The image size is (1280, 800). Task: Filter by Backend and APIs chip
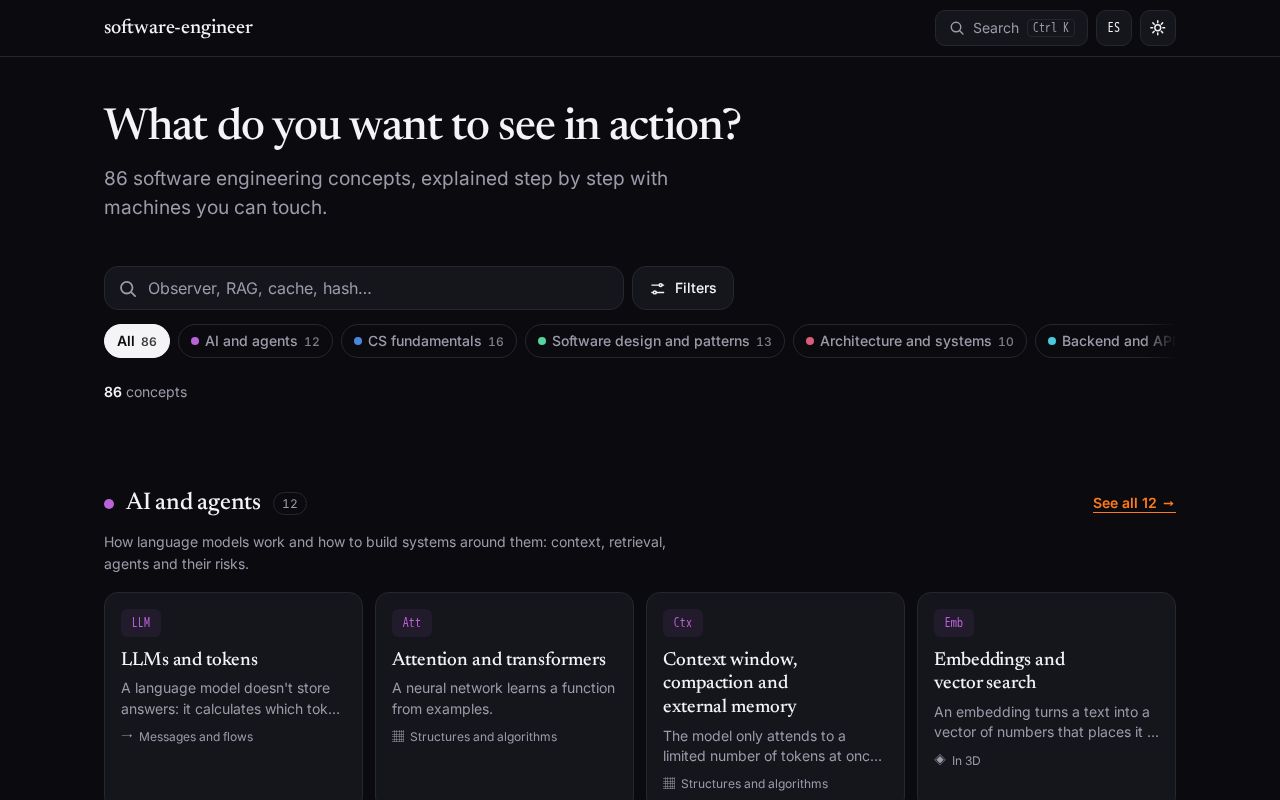pos(1106,341)
